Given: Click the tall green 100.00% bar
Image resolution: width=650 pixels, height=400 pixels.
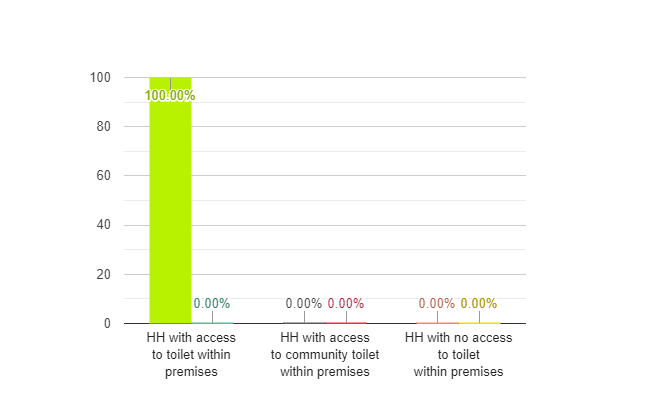Looking at the screenshot, I should (x=170, y=200).
